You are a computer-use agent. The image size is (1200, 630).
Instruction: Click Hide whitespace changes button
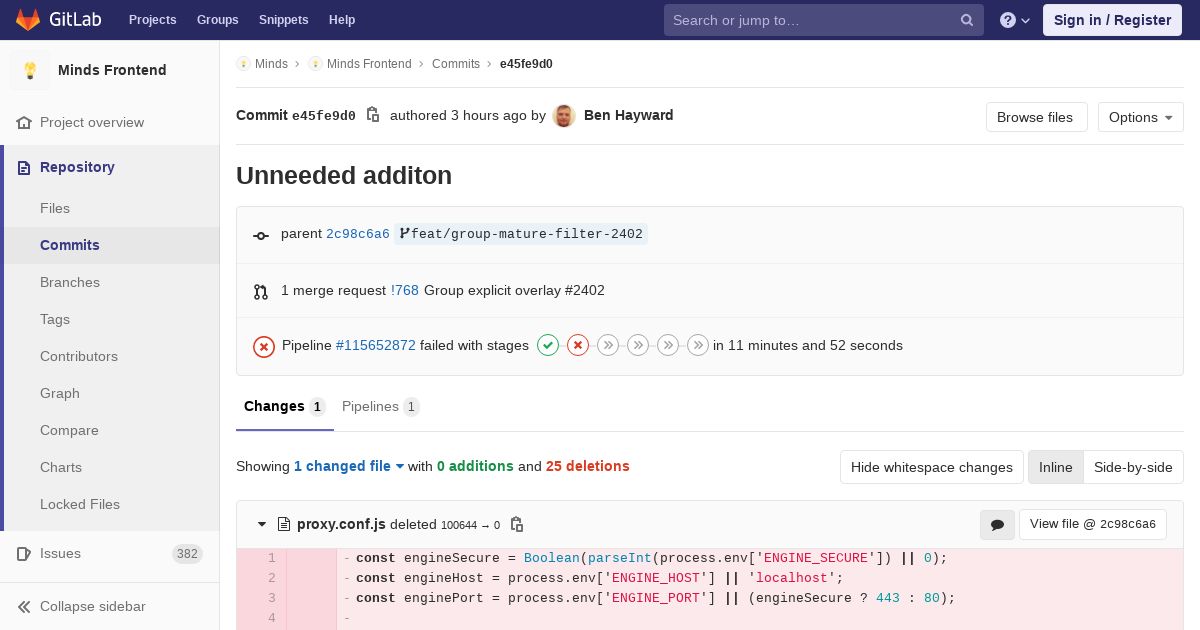pos(932,467)
